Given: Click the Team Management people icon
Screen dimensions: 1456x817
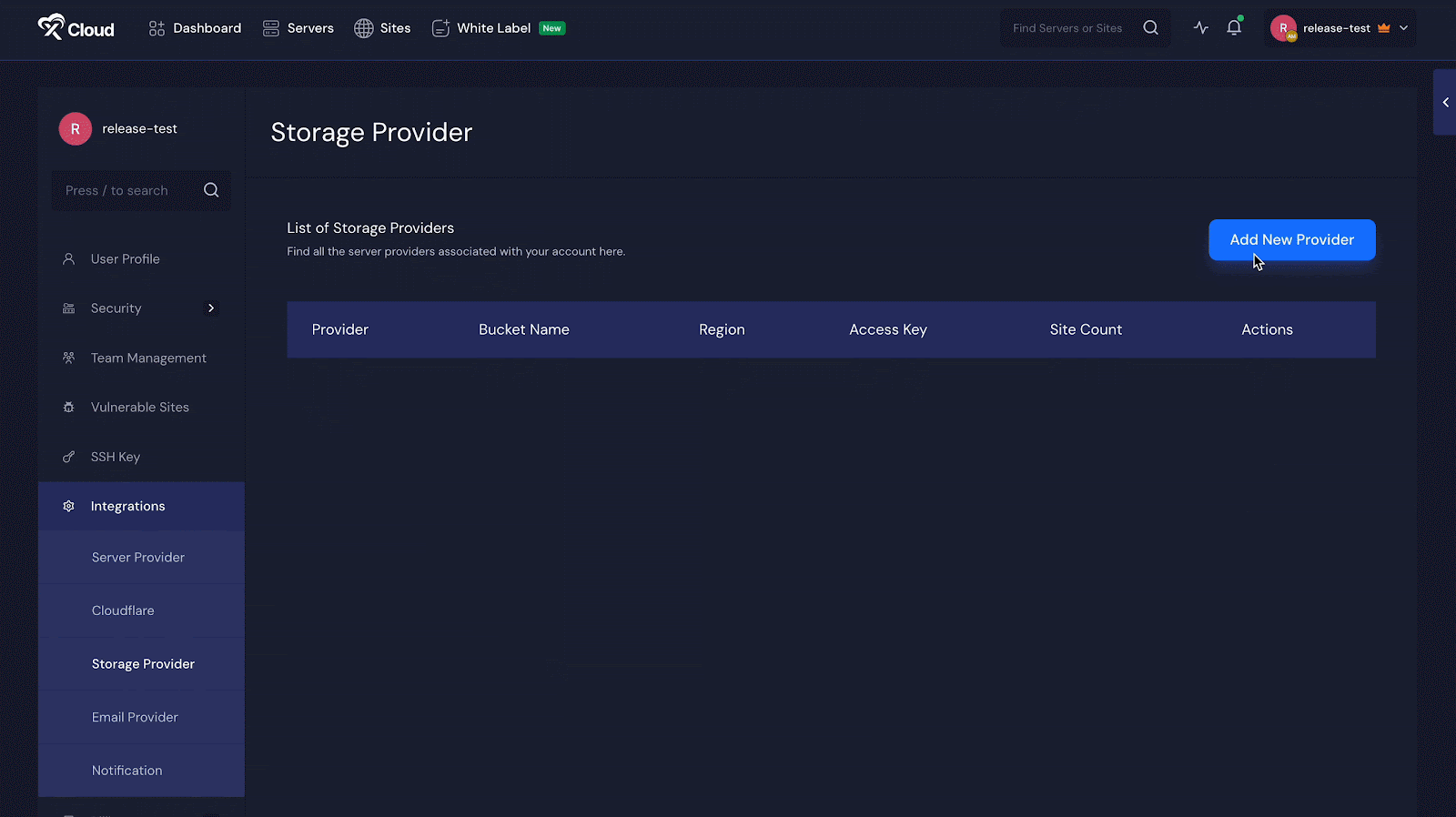Looking at the screenshot, I should coord(68,358).
